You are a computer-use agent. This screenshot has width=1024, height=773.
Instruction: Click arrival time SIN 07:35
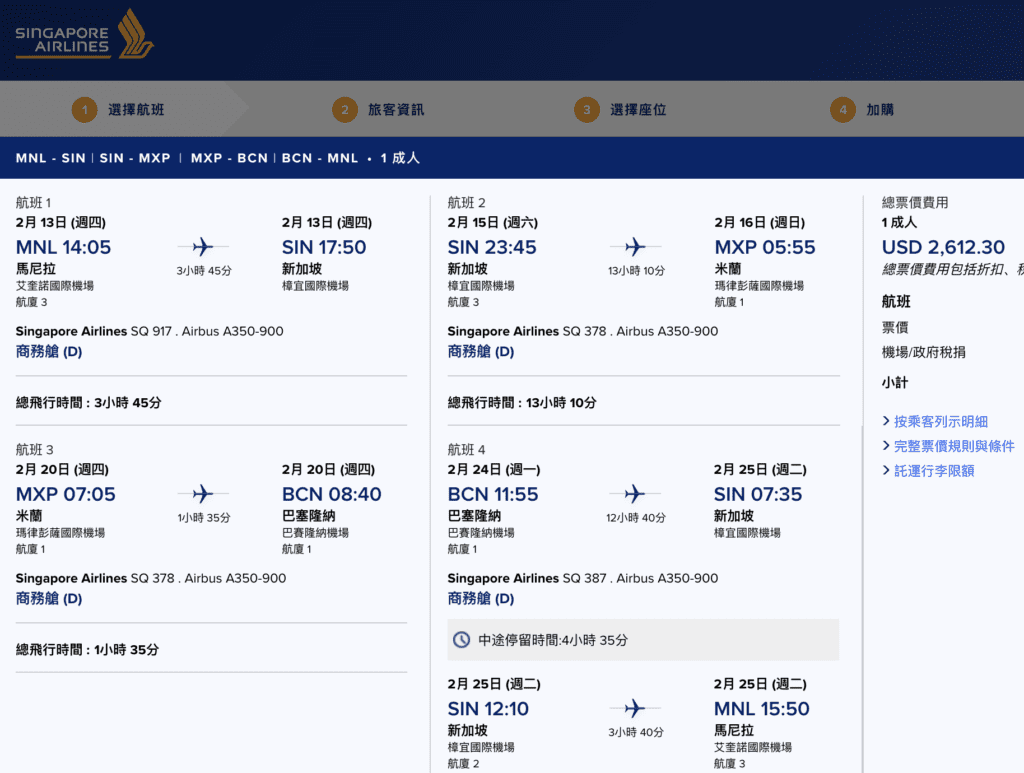[758, 494]
